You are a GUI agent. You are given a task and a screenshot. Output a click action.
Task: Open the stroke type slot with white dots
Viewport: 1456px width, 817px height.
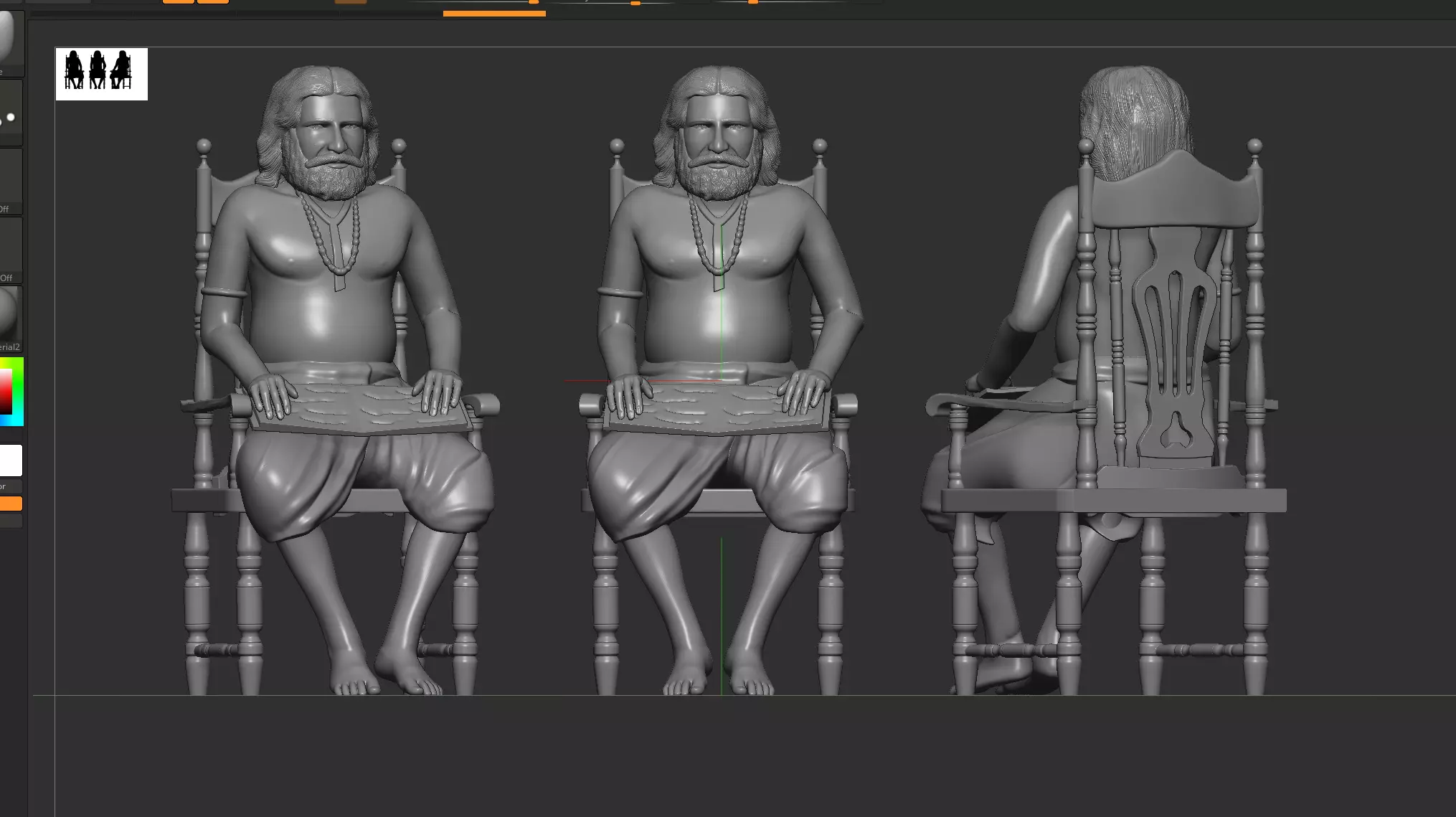tap(10, 113)
